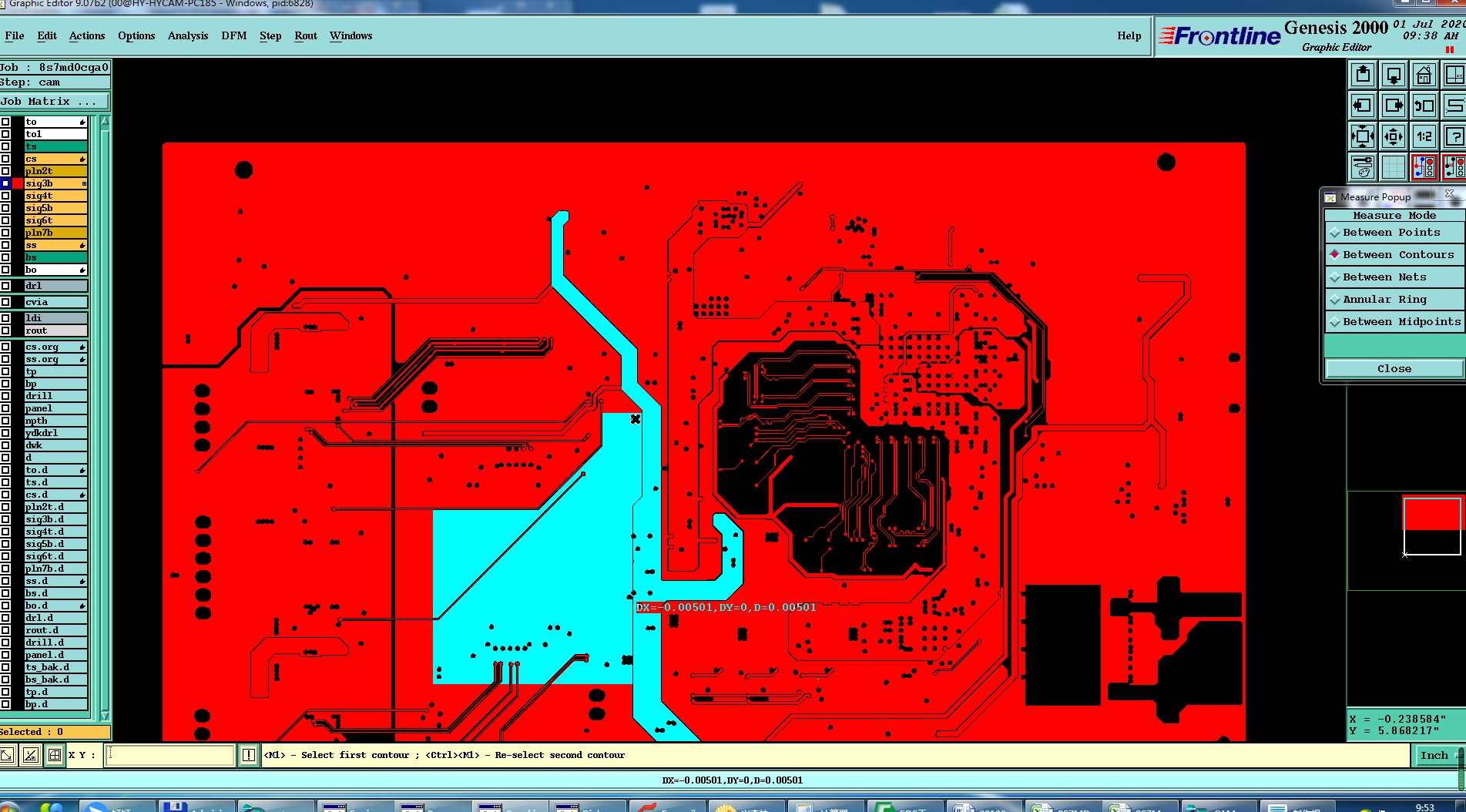The width and height of the screenshot is (1466, 812).
Task: Select the Between Nets measure mode
Action: [1394, 277]
